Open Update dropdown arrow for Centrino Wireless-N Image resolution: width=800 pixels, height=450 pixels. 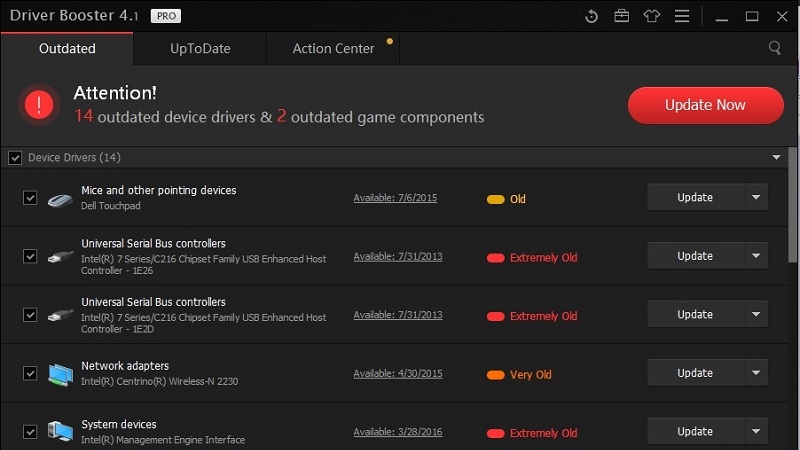pos(756,373)
